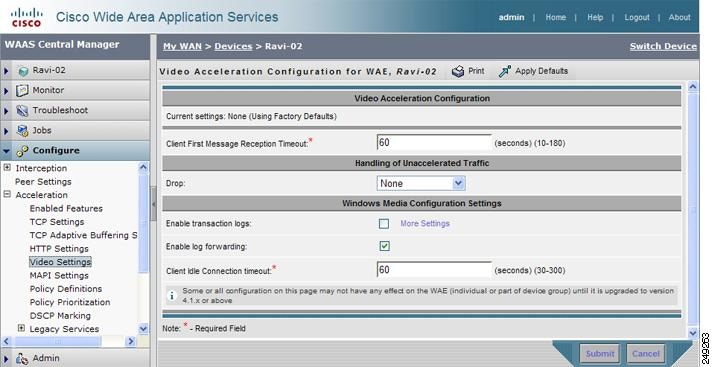The height and width of the screenshot is (367, 712).
Task: Click the Jobs icon
Action: coord(22,130)
